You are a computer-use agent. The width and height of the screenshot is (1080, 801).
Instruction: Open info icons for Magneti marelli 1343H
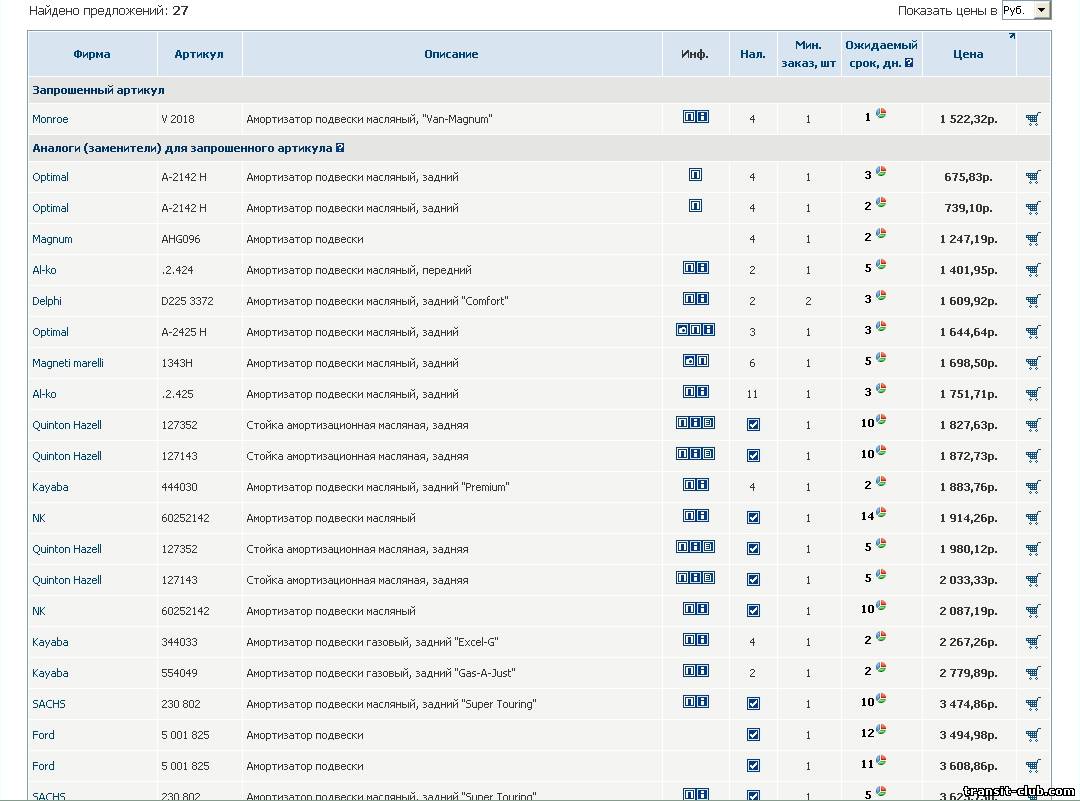696,361
